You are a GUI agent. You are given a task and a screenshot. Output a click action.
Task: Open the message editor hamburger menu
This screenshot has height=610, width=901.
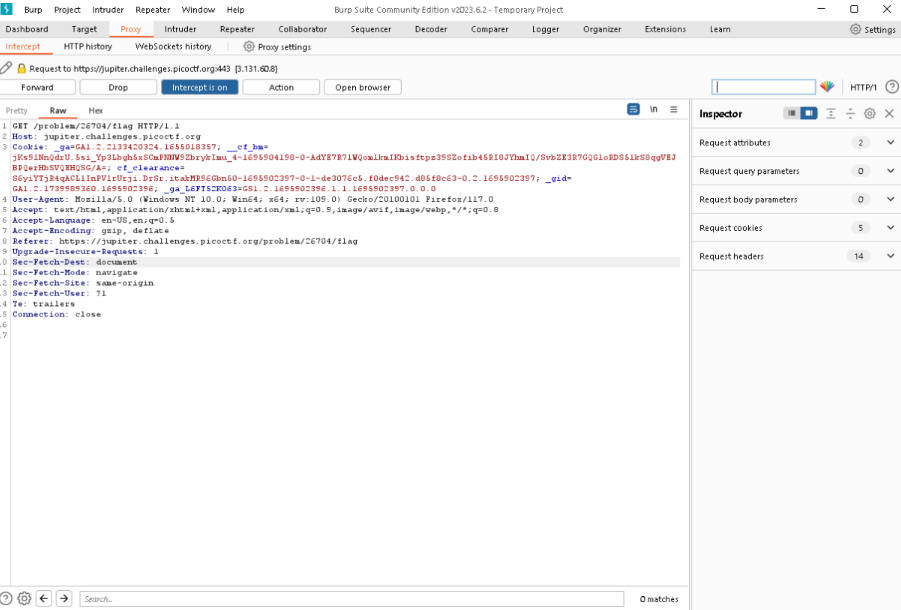[x=674, y=110]
